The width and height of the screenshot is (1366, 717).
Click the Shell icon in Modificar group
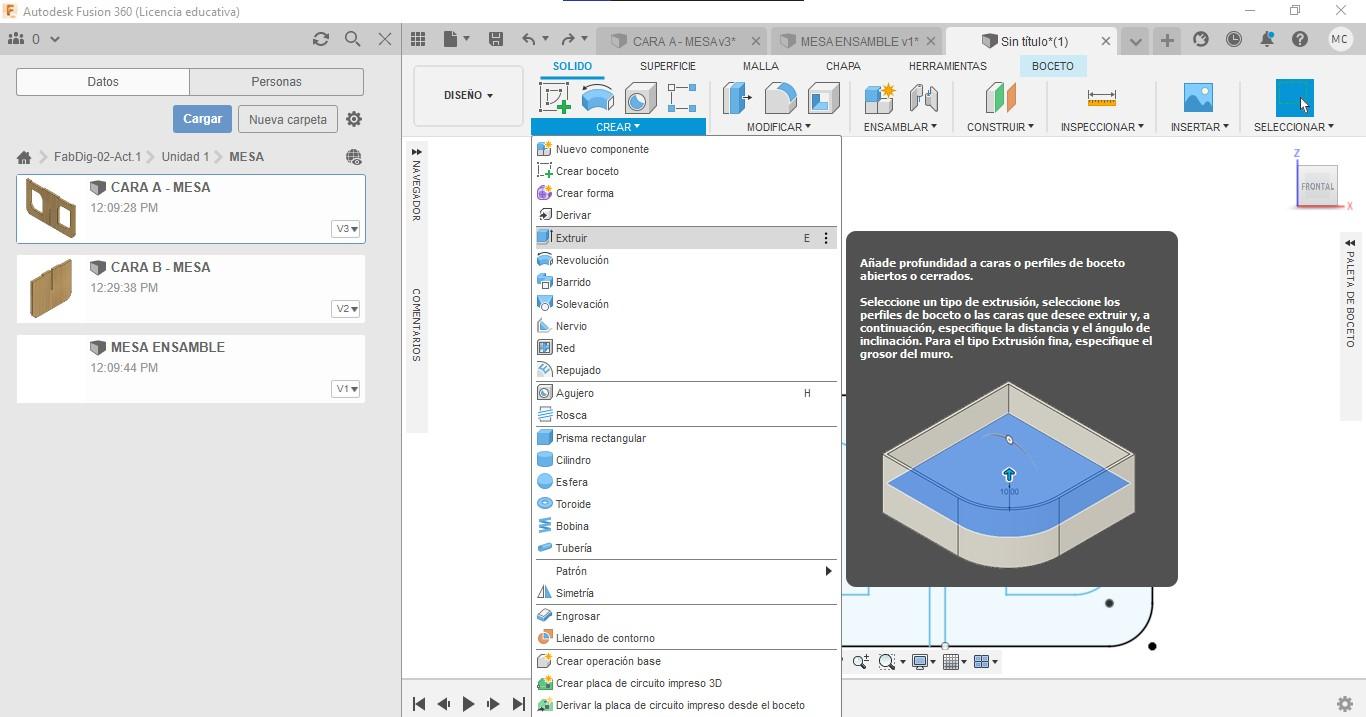823,98
